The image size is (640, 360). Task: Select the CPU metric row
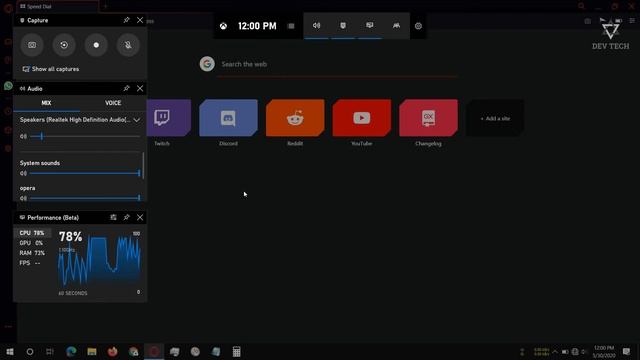click(33, 233)
